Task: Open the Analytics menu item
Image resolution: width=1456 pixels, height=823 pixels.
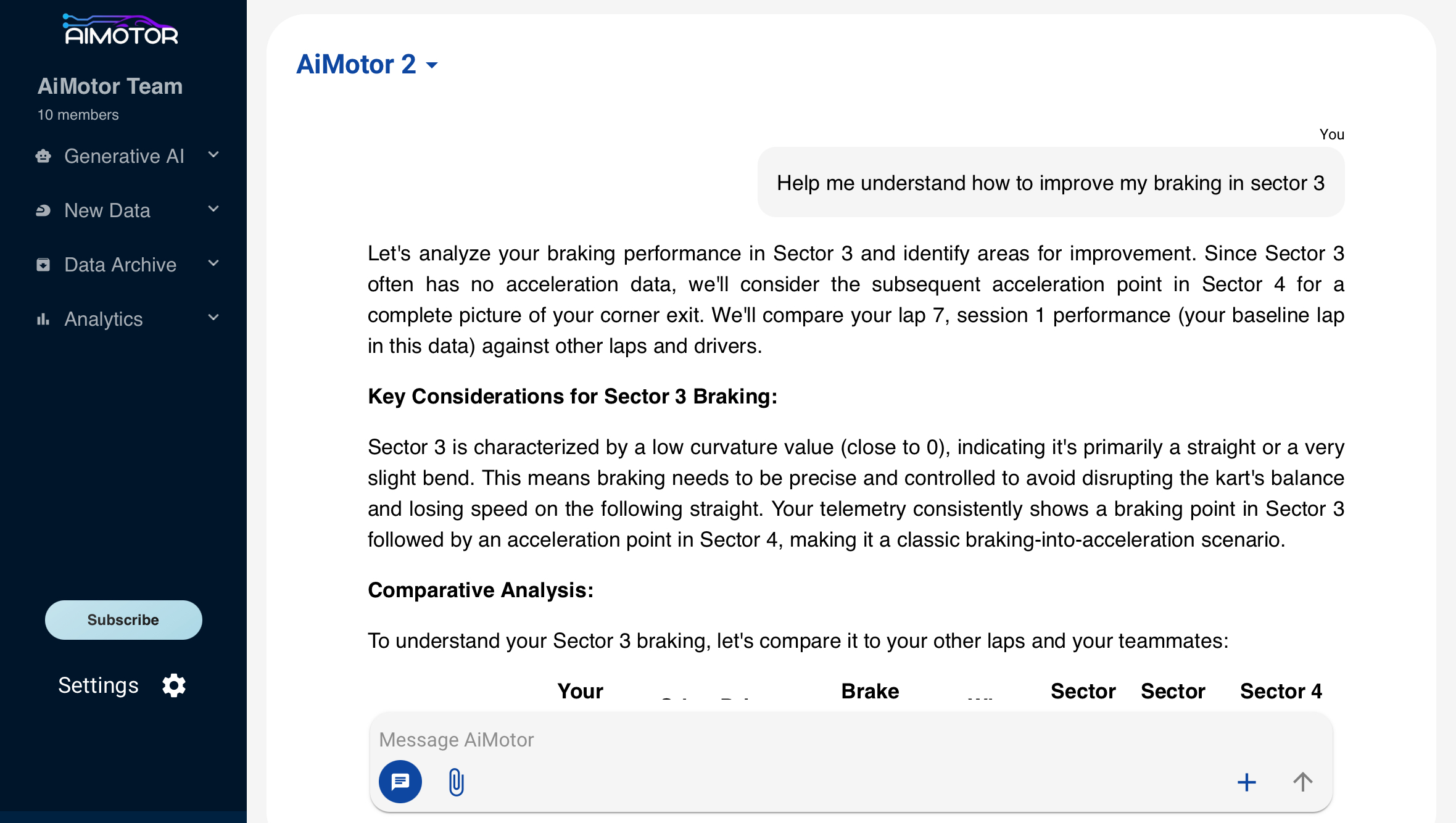Action: (104, 319)
